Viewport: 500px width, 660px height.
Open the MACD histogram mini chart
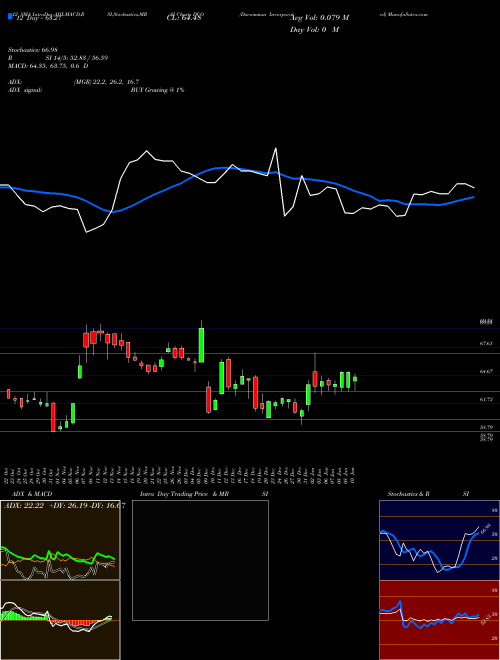point(60,620)
